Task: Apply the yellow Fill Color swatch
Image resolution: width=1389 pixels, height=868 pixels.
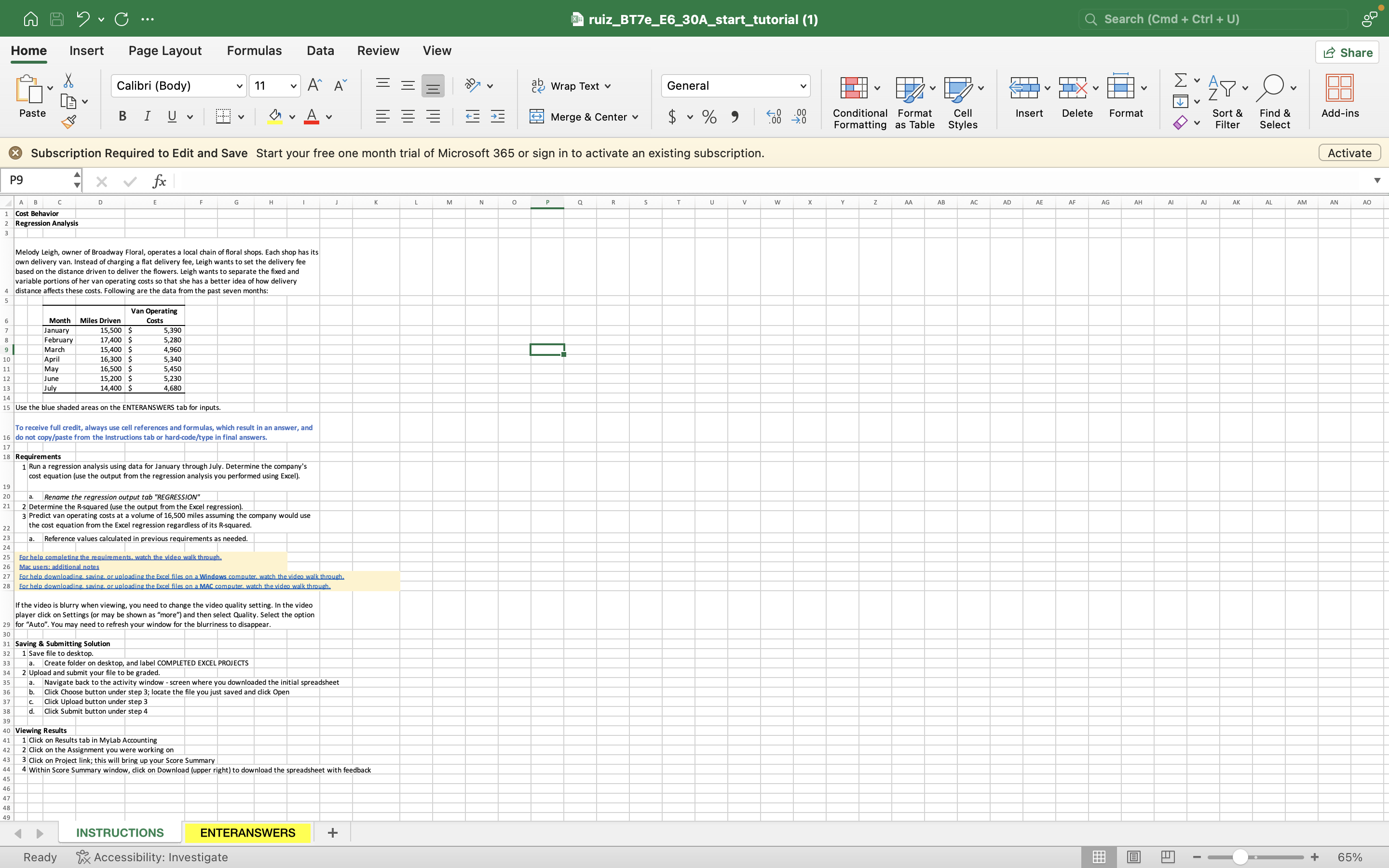Action: [275, 117]
